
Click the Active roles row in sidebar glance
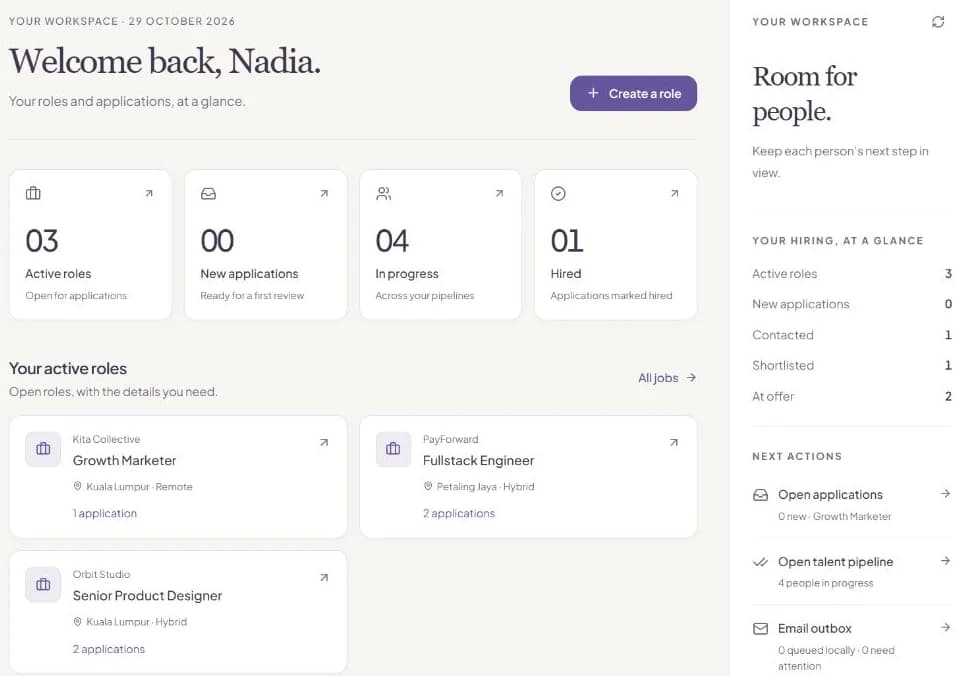tap(852, 274)
